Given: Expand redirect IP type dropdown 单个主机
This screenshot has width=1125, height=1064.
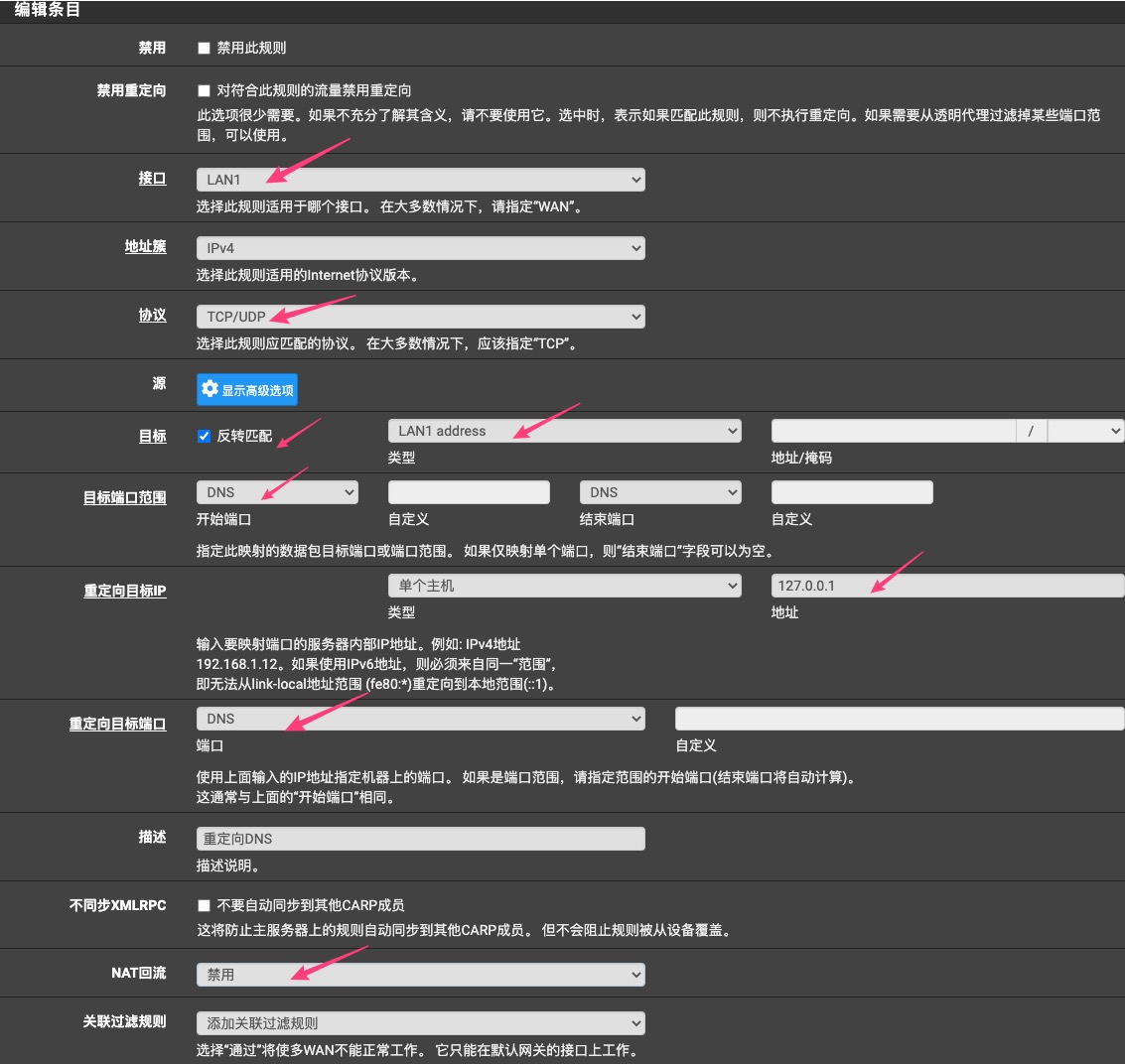Looking at the screenshot, I should click(564, 586).
